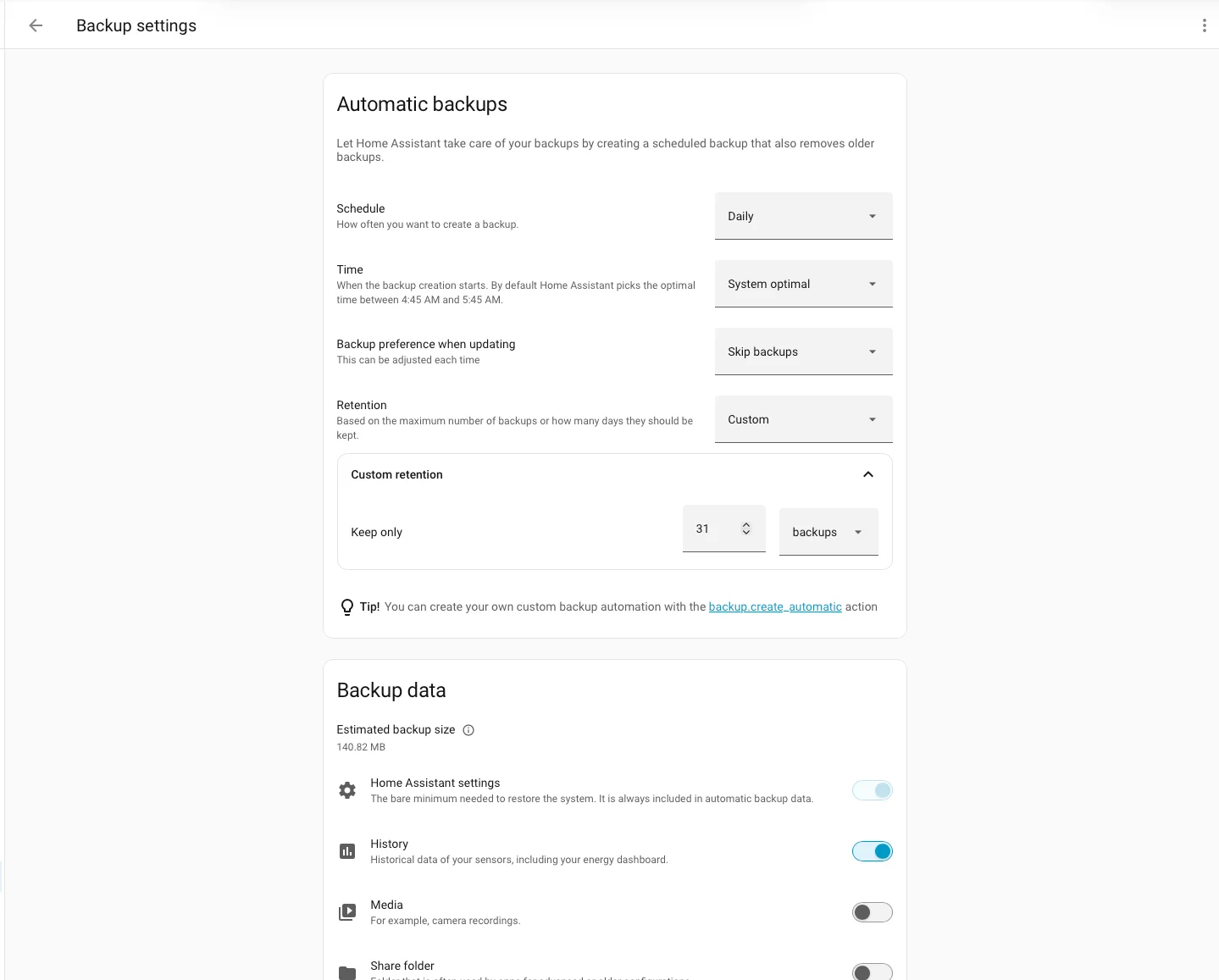
Task: Click the Share folder label text
Action: click(x=402, y=966)
